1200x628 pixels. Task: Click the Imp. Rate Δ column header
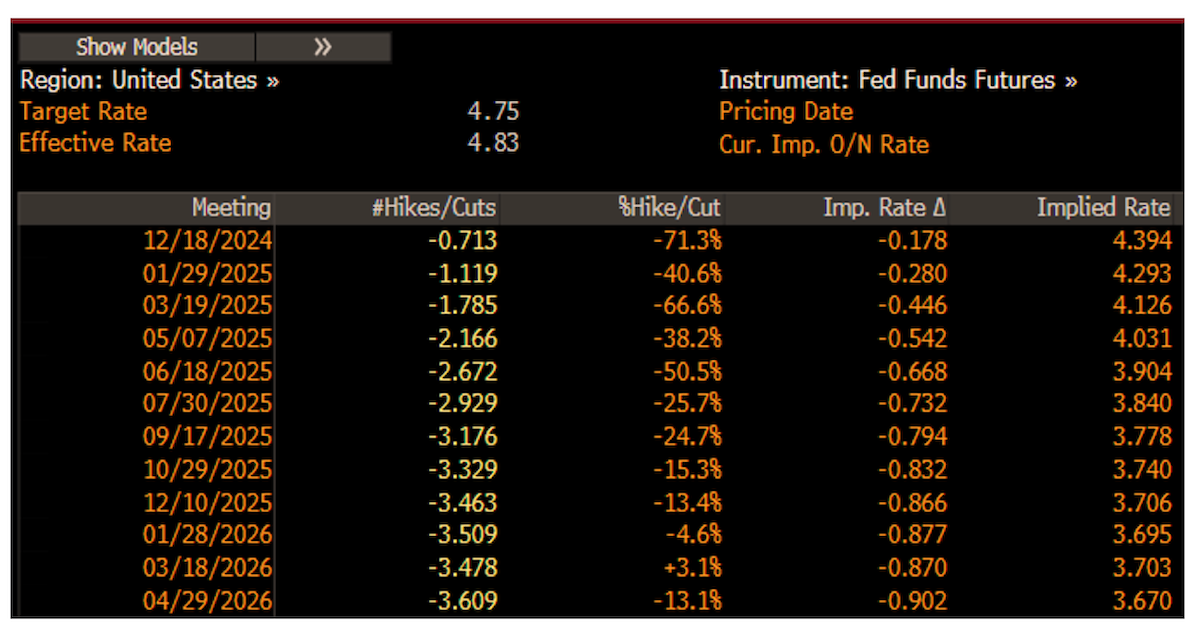884,208
